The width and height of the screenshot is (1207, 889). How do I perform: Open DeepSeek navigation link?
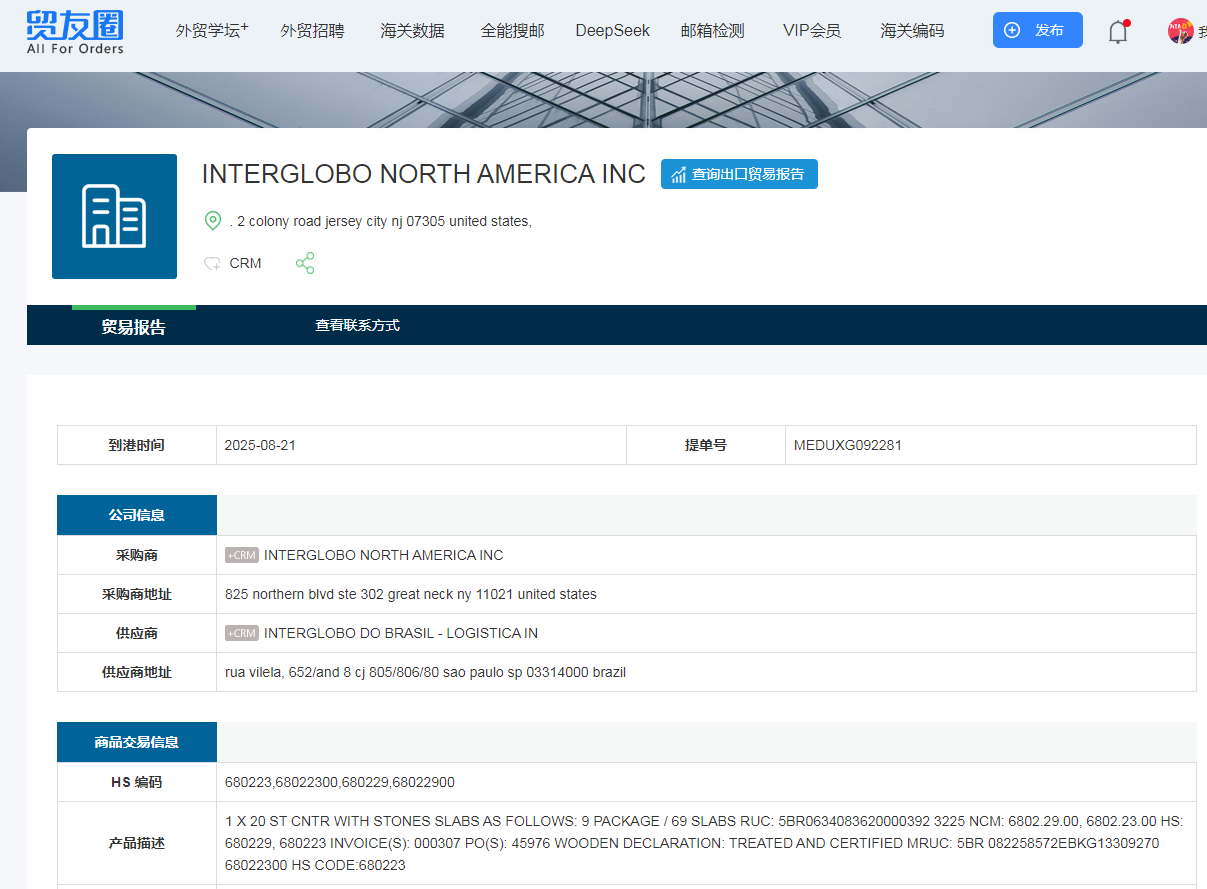pyautogui.click(x=612, y=31)
